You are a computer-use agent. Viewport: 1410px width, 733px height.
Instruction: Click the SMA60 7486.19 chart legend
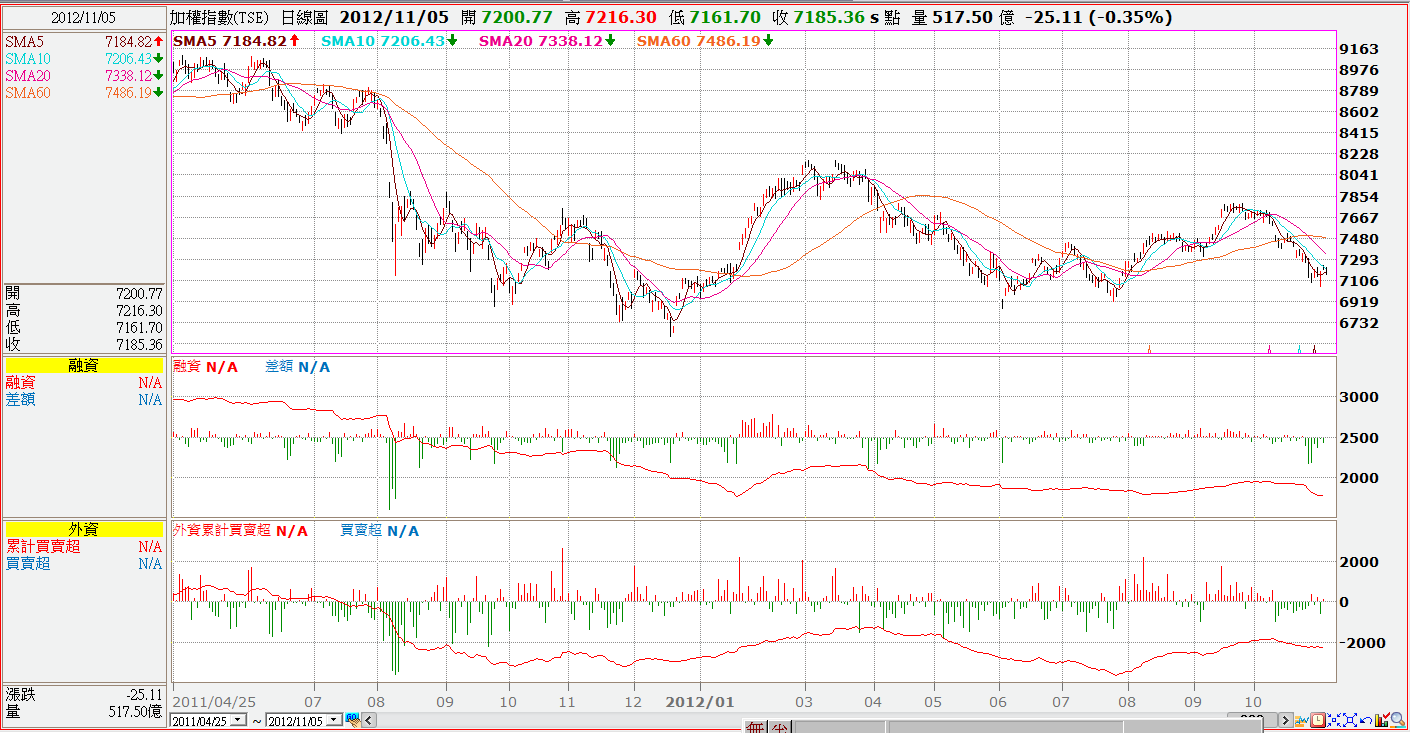point(705,40)
